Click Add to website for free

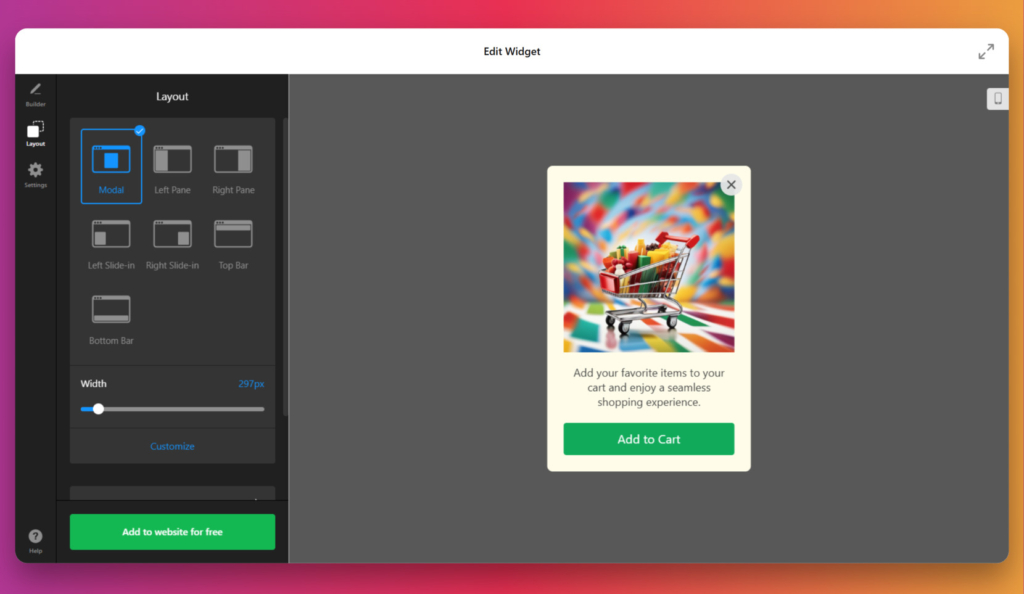pyautogui.click(x=172, y=532)
